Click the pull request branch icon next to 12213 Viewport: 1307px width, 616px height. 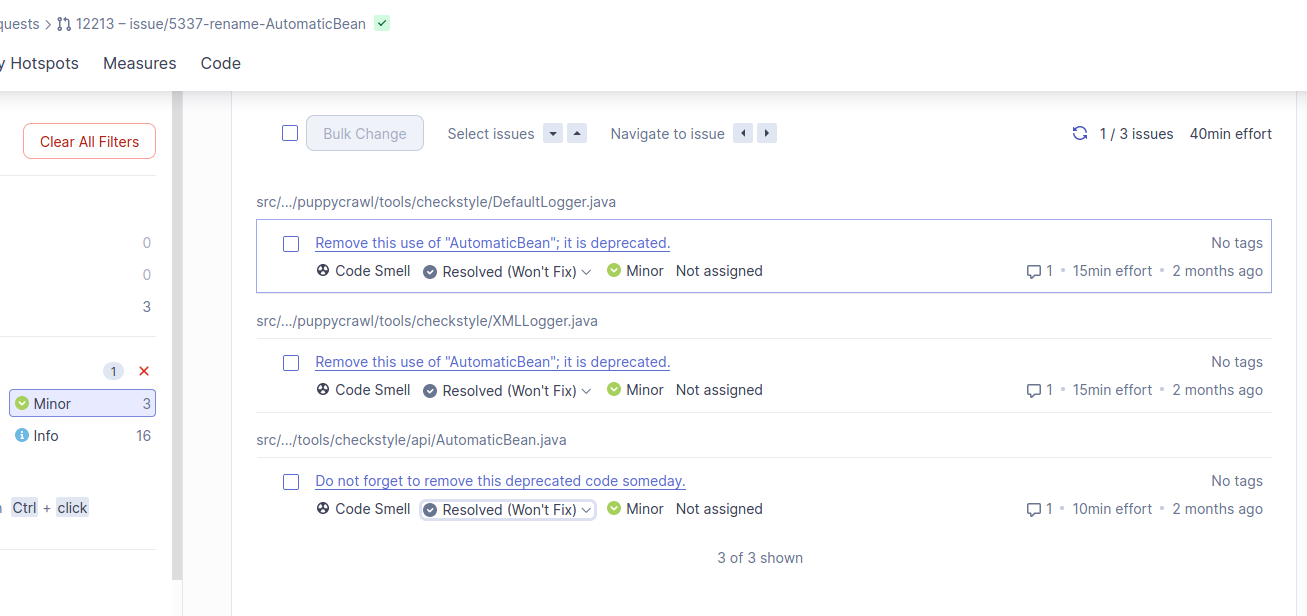tap(64, 24)
